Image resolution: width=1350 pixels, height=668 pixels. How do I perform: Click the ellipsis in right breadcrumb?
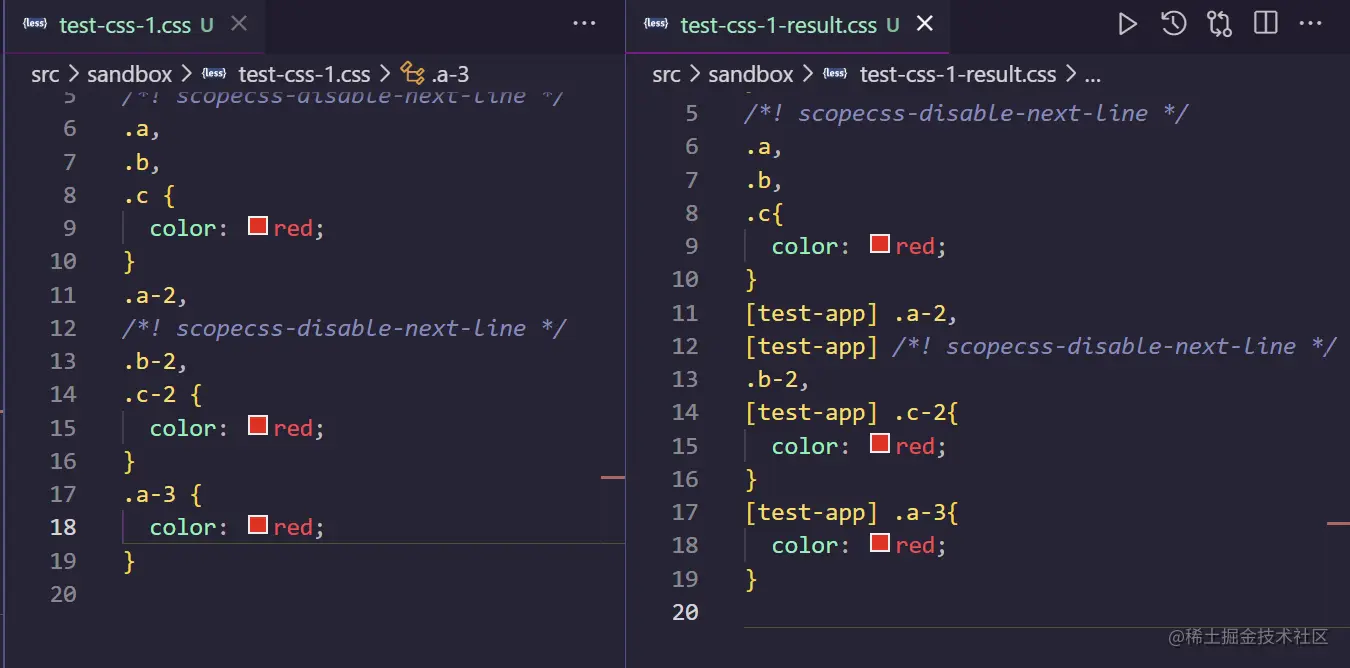coord(1093,76)
